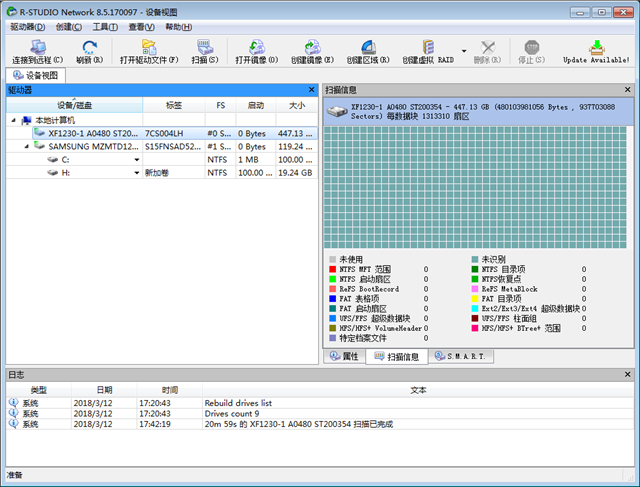Click the red NTFS MFT legend swatch

(x=332, y=269)
